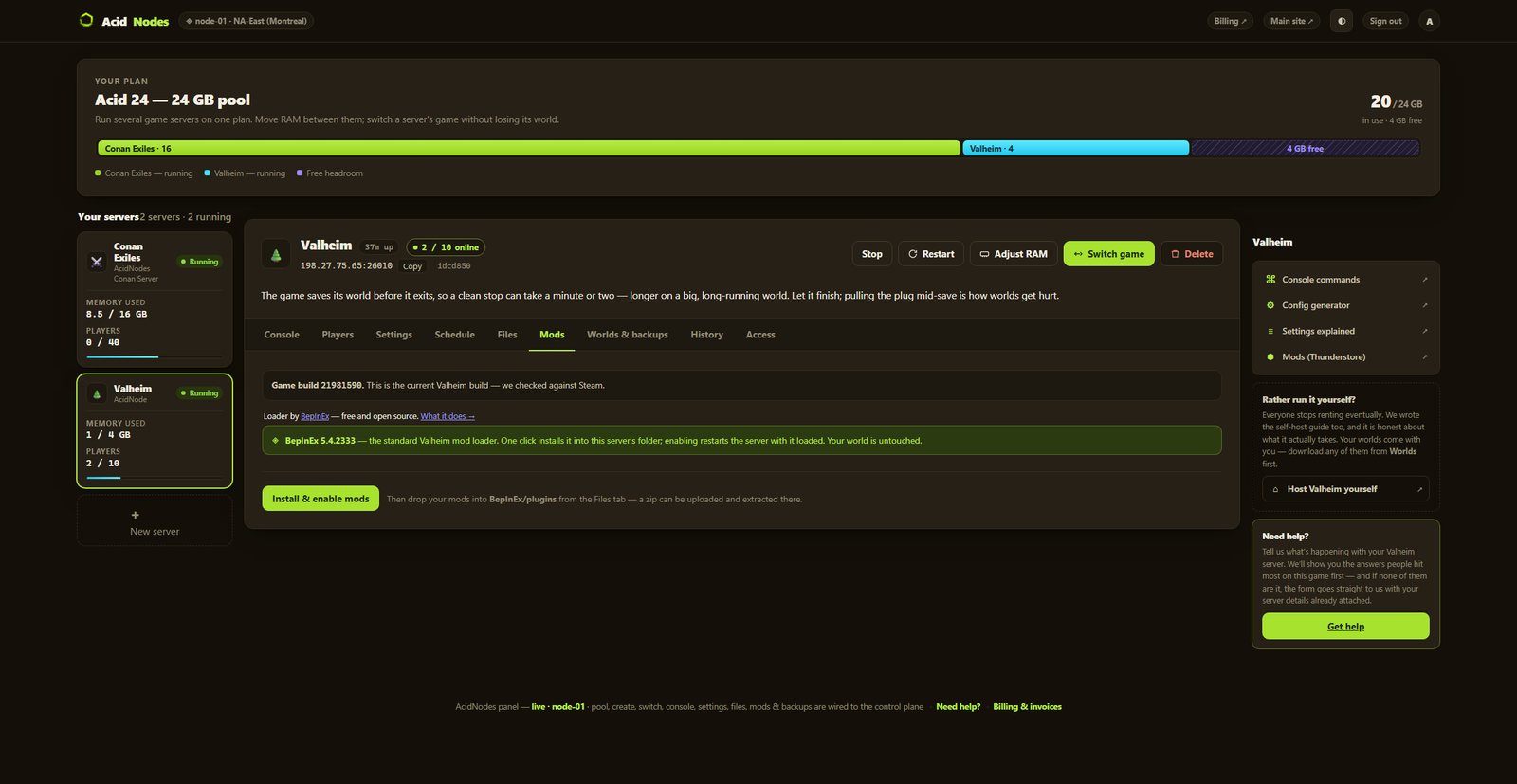The width and height of the screenshot is (1517, 784).
Task: Click the external arrow beside Config generator
Action: (x=1424, y=305)
